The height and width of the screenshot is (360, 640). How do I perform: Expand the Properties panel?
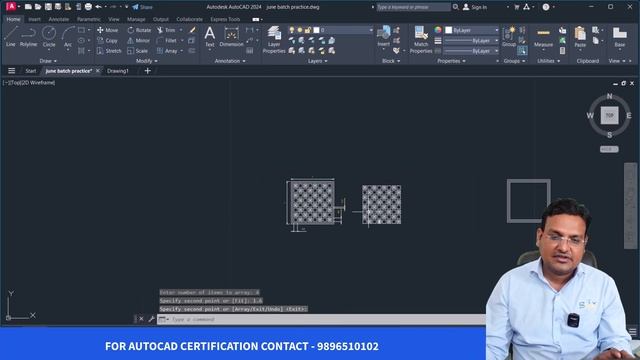[x=451, y=61]
